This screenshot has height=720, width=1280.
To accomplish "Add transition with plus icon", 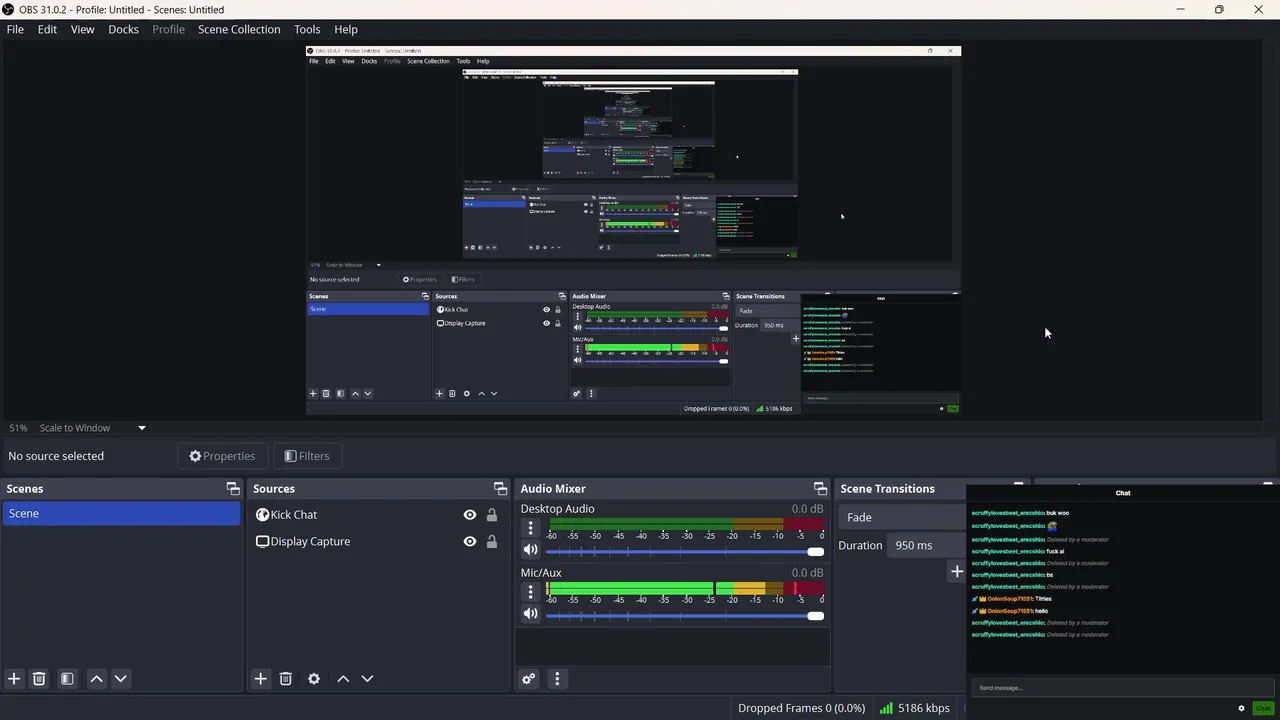I will [957, 572].
